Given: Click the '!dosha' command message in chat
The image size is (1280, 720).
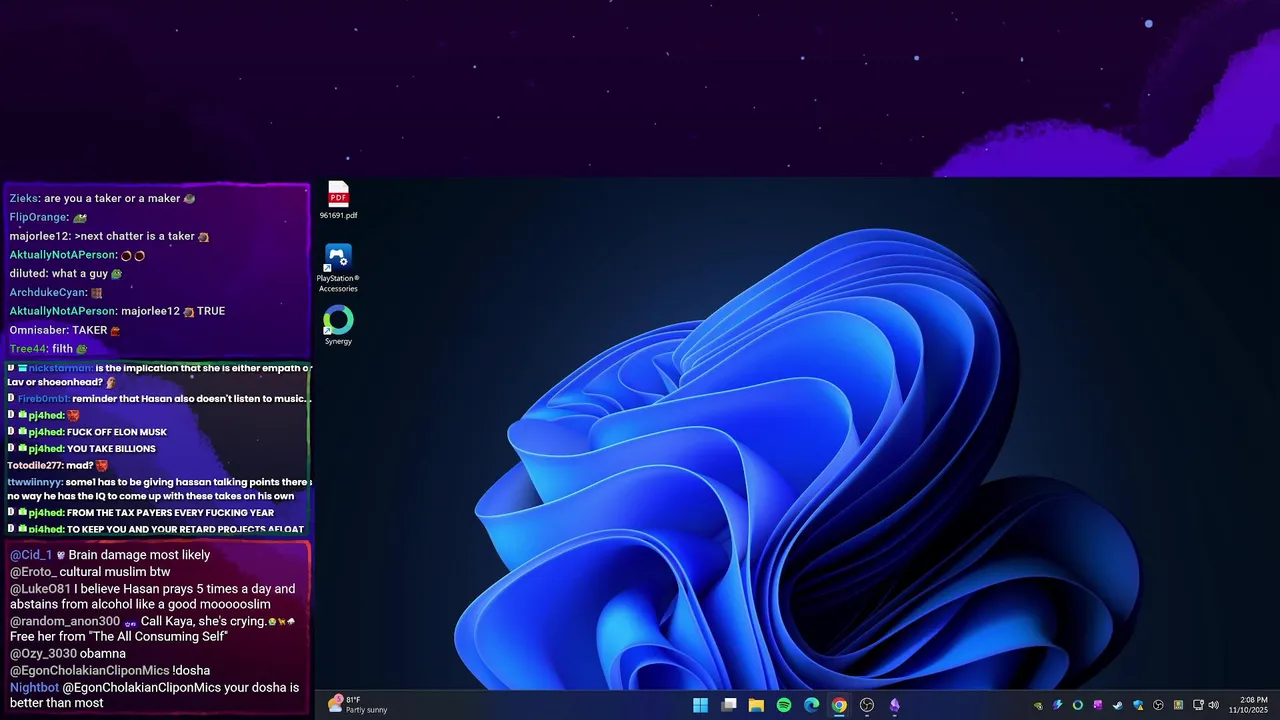Looking at the screenshot, I should coord(191,670).
